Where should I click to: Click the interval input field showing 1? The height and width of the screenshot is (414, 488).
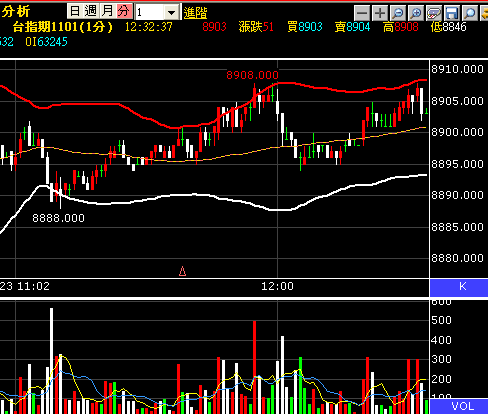click(150, 13)
